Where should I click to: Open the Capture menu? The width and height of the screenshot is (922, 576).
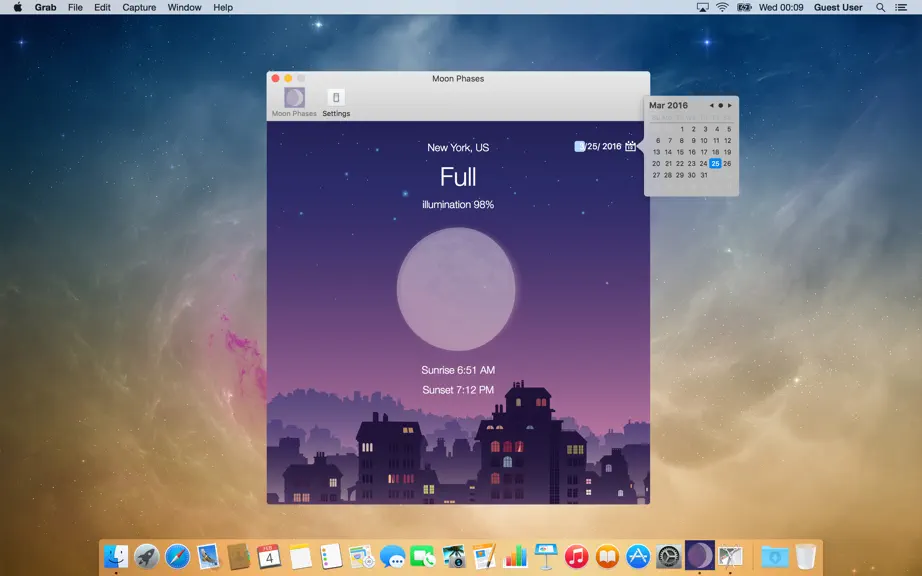[139, 7]
